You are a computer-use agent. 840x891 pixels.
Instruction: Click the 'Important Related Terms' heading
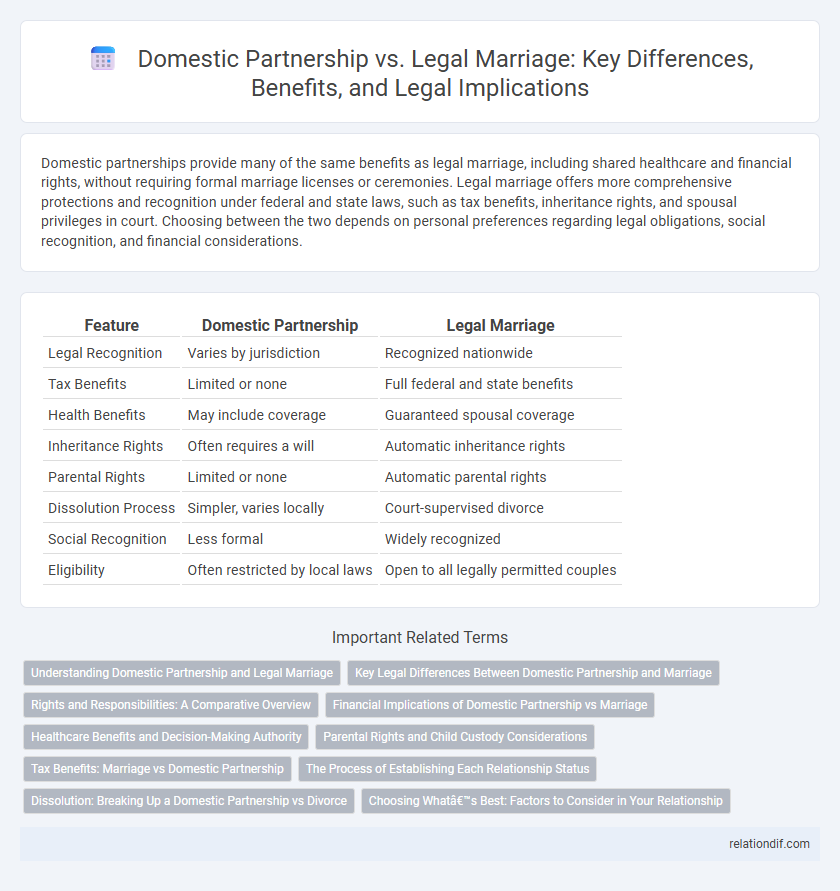pyautogui.click(x=420, y=638)
